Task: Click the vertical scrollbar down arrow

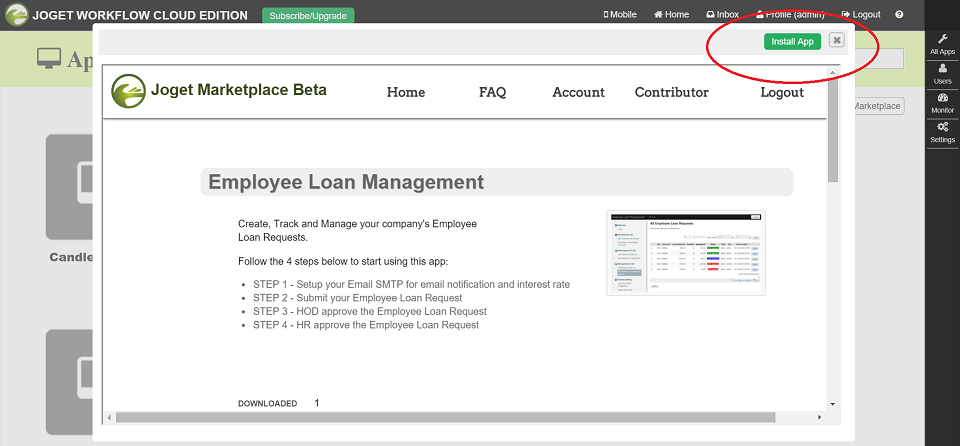Action: click(833, 405)
